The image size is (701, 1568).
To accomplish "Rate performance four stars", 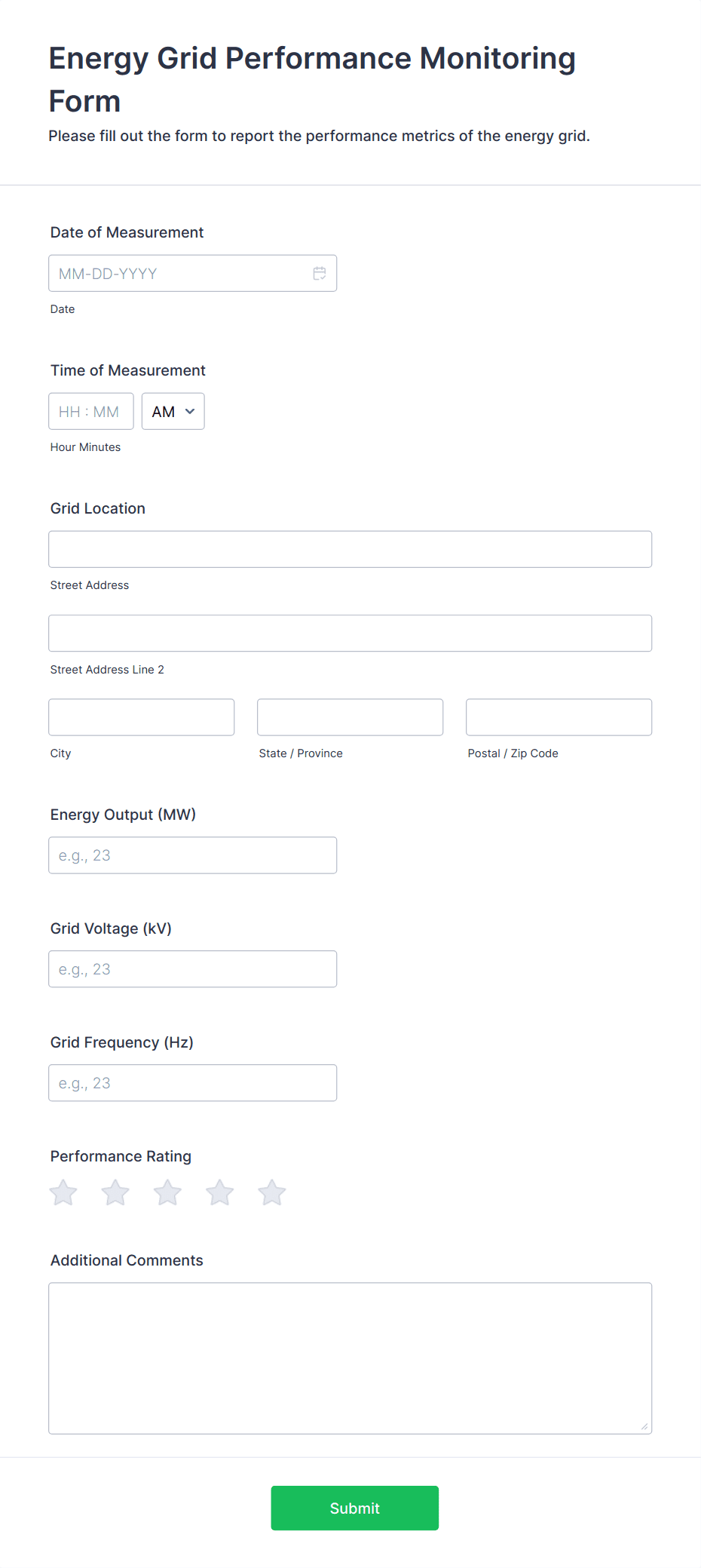I will click(x=219, y=1192).
